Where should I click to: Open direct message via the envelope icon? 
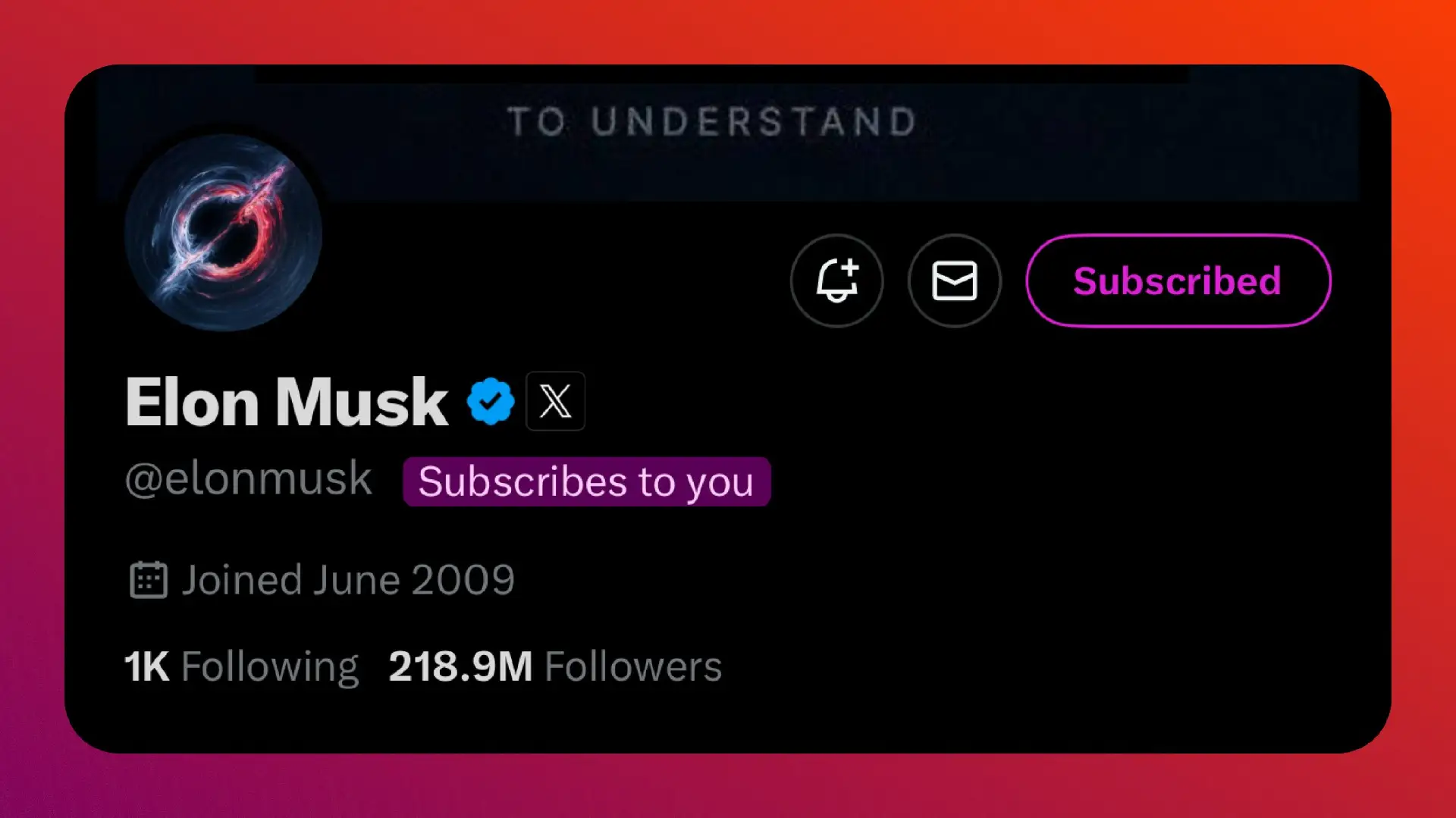954,281
